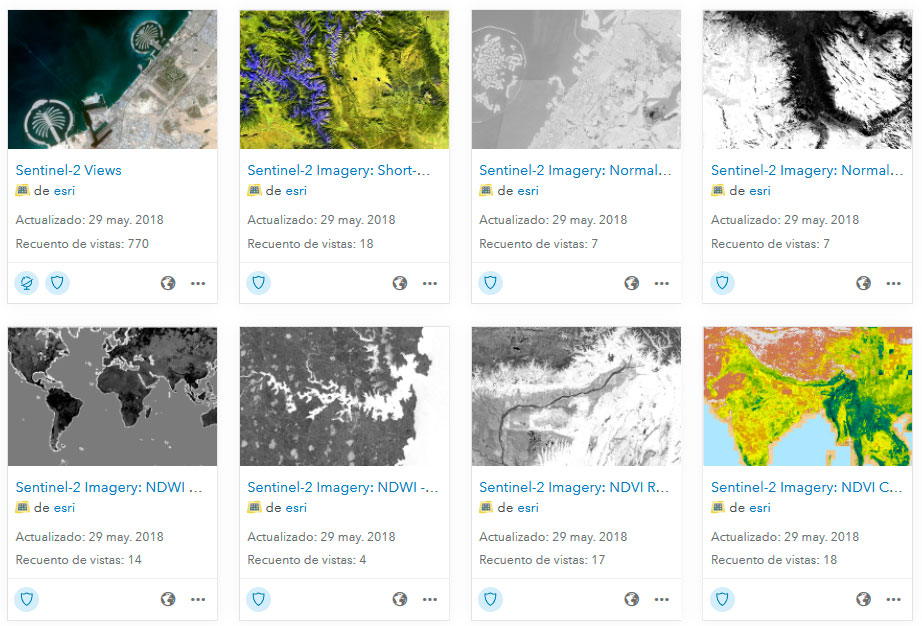Click the shield badge on the Short-wave card
Screen dimensions: 922x626
tap(258, 283)
